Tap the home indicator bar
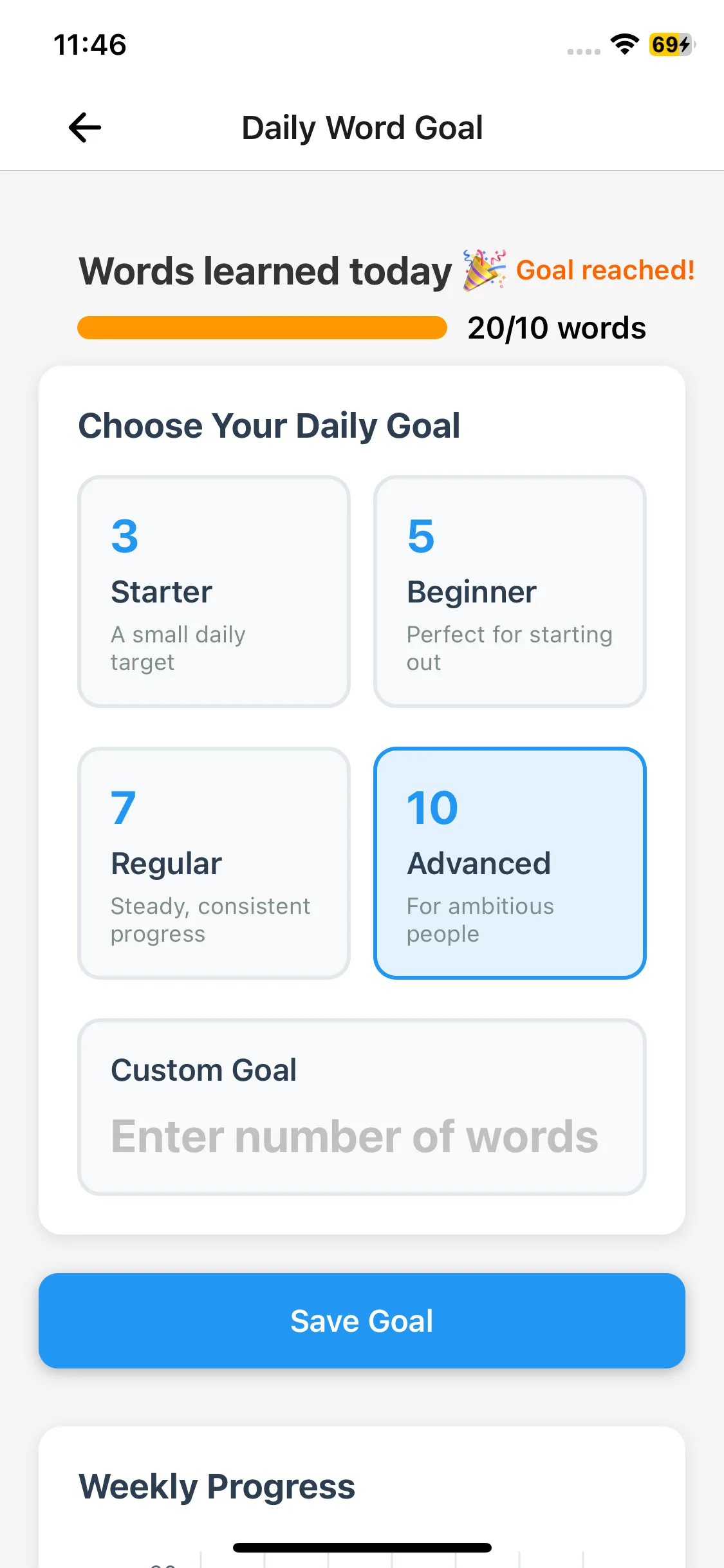The image size is (724, 1568). tap(362, 1547)
